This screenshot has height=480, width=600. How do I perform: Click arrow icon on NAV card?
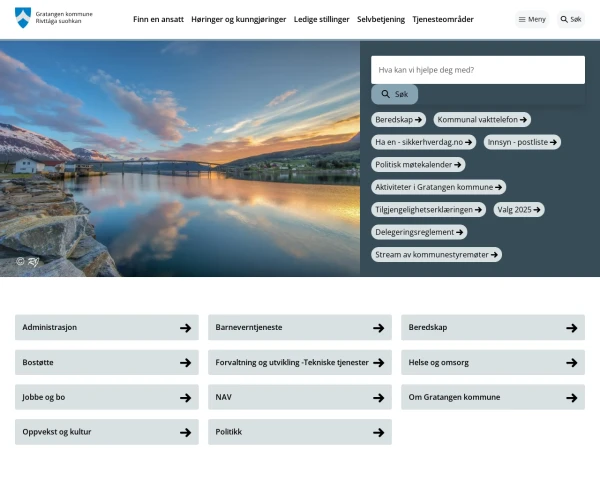point(379,398)
